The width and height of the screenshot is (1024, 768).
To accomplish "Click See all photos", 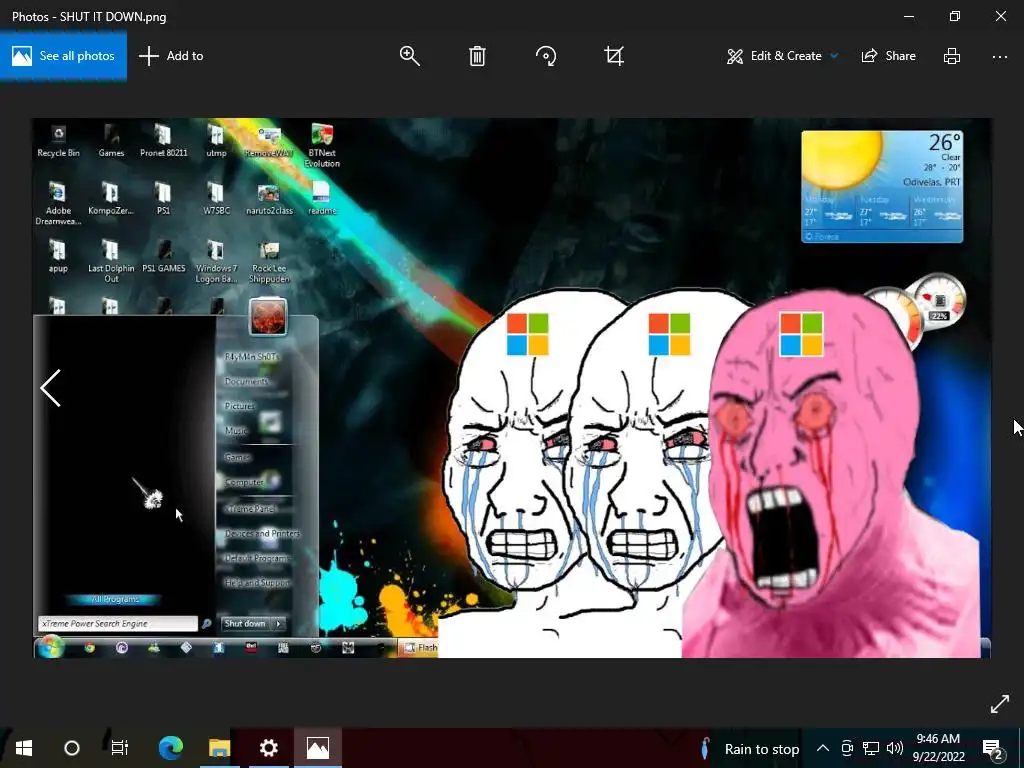I will click(63, 56).
